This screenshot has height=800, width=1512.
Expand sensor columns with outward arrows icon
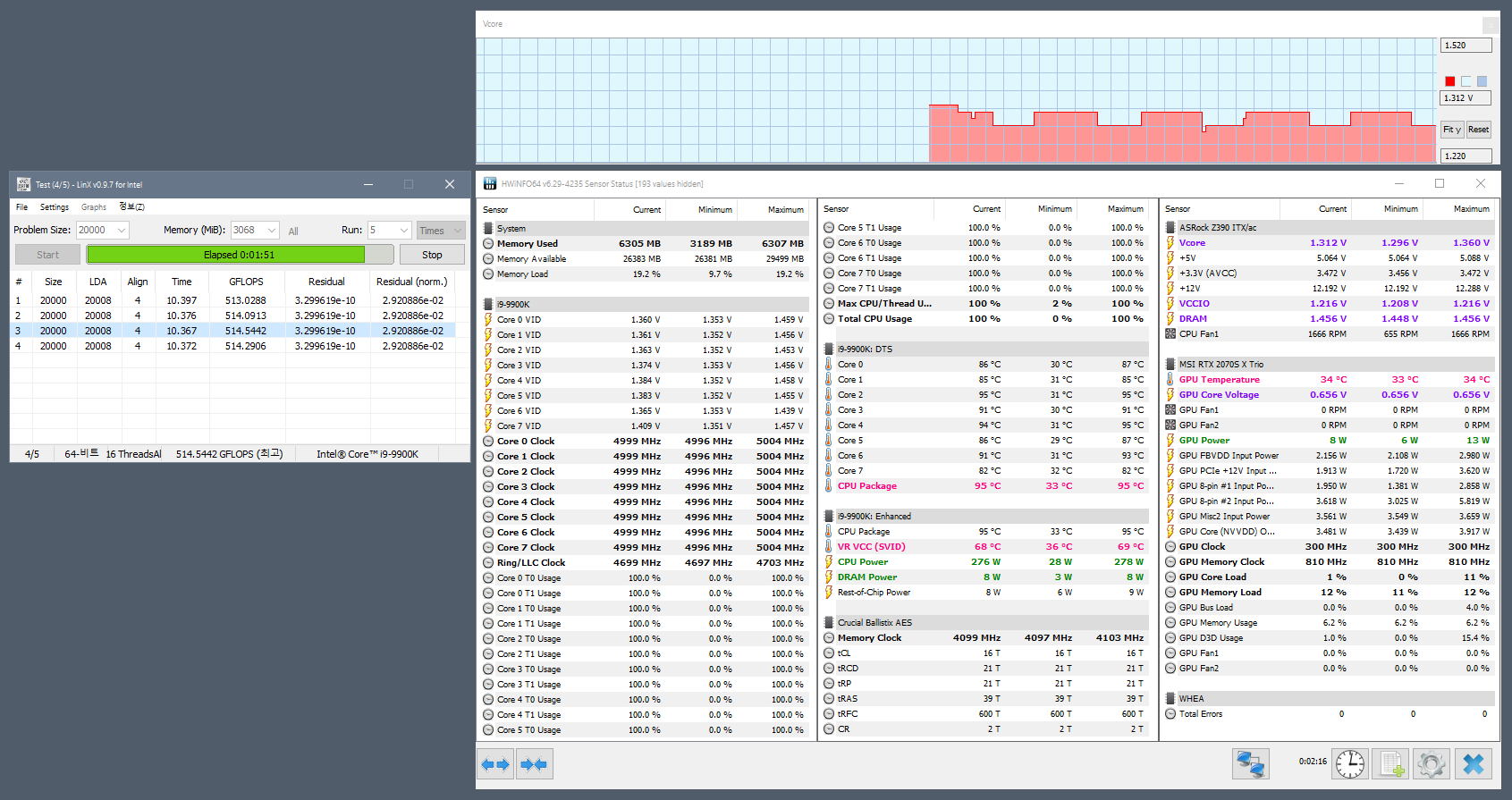tap(495, 764)
